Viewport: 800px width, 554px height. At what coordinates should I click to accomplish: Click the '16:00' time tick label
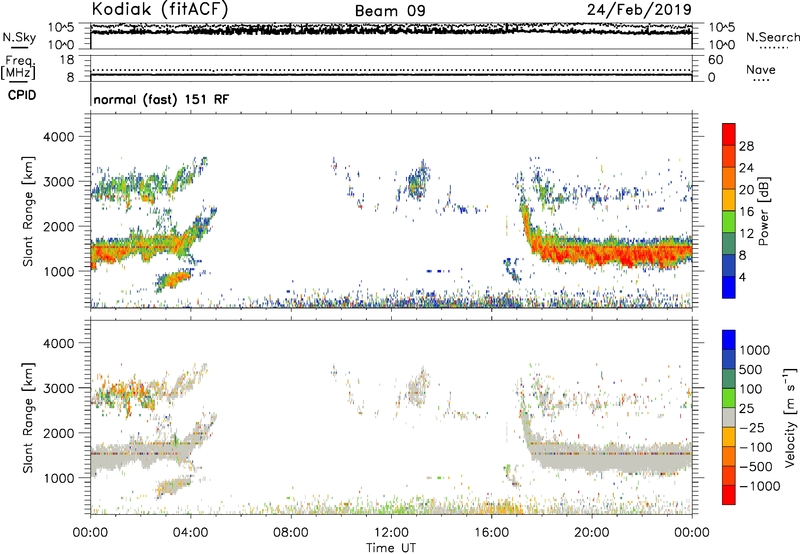pyautogui.click(x=491, y=533)
